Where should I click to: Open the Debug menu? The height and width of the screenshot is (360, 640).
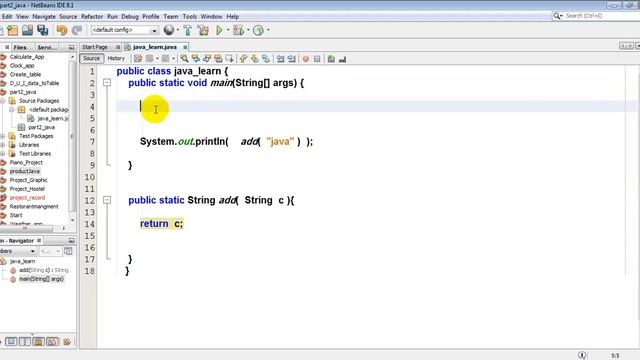pos(130,17)
